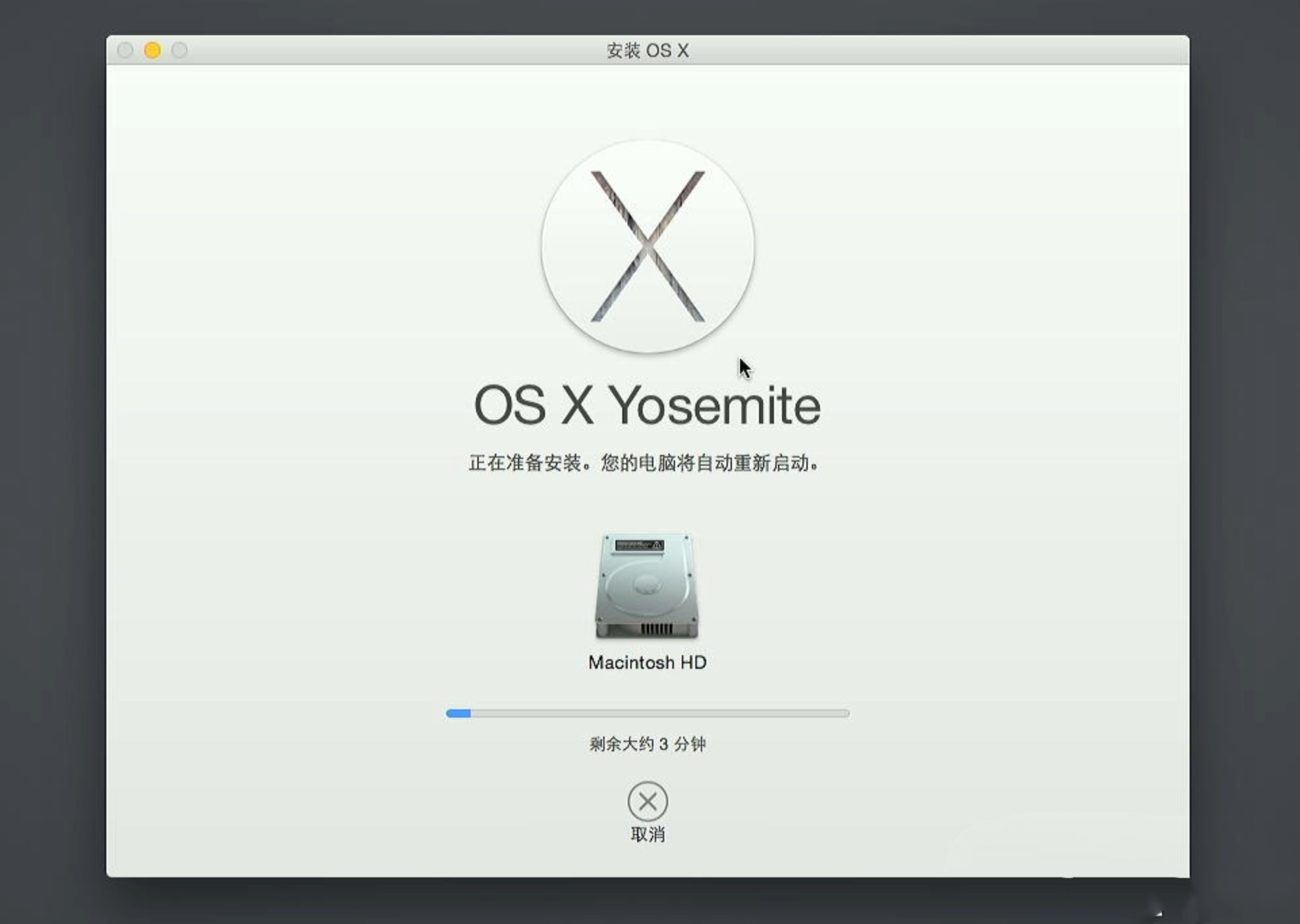The width and height of the screenshot is (1300, 924).
Task: Minimize the window with the yellow button
Action: 152,50
